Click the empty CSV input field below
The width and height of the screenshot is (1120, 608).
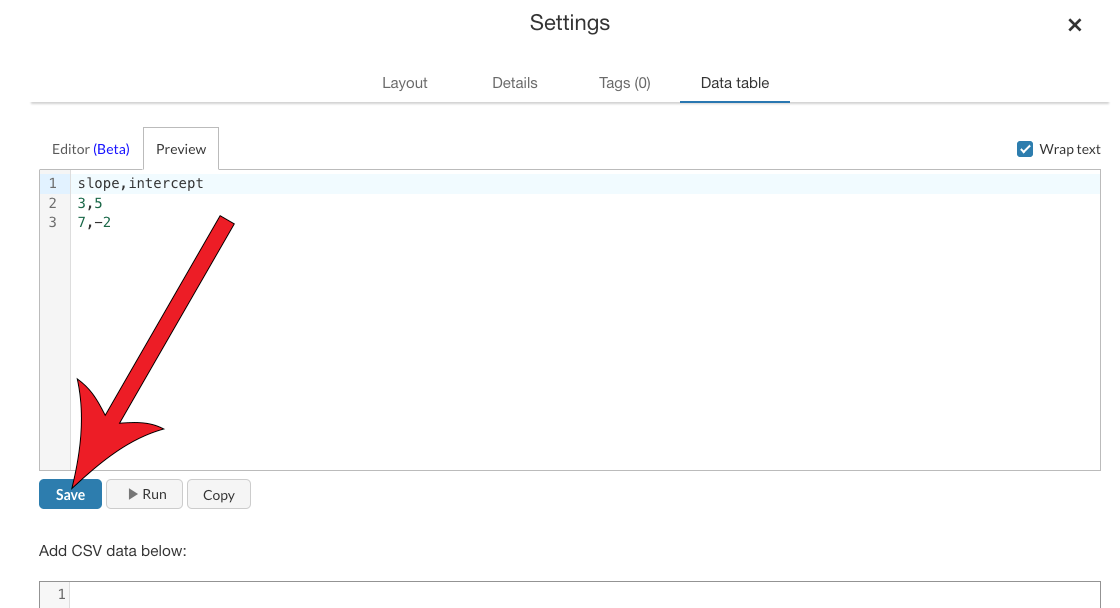[x=400, y=598]
